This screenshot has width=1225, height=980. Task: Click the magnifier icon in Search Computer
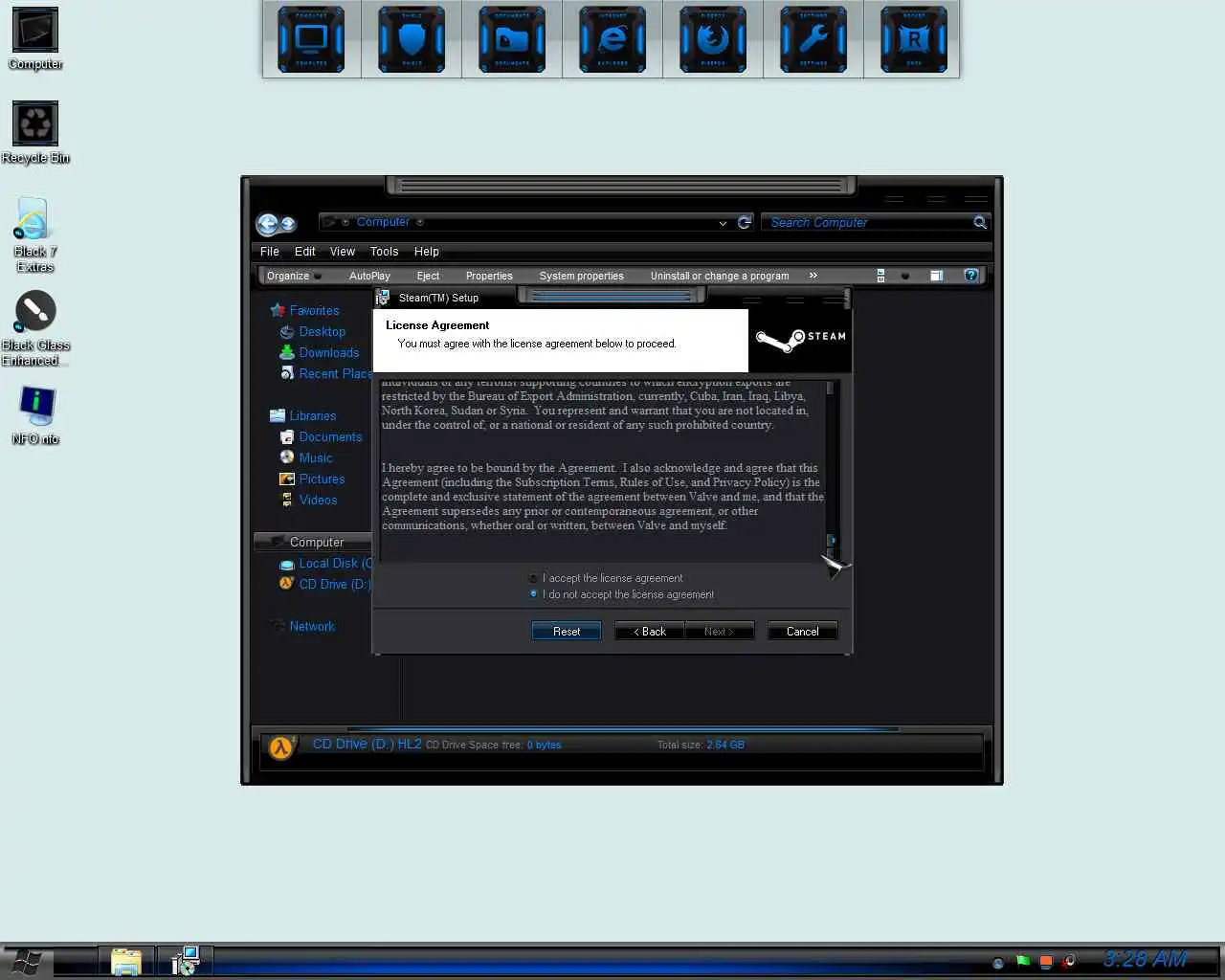point(979,222)
